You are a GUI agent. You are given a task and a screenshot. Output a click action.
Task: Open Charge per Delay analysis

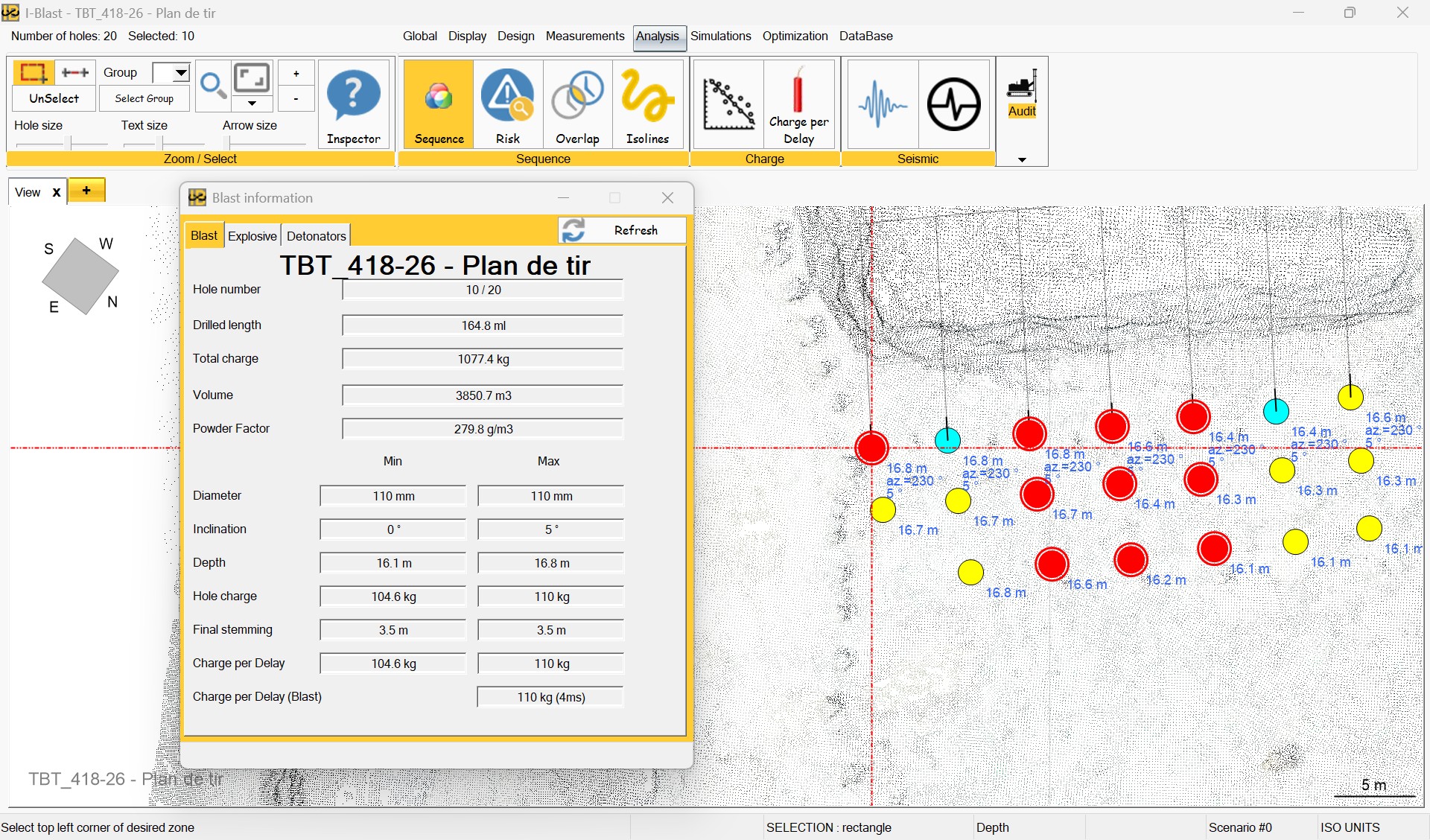tap(798, 104)
